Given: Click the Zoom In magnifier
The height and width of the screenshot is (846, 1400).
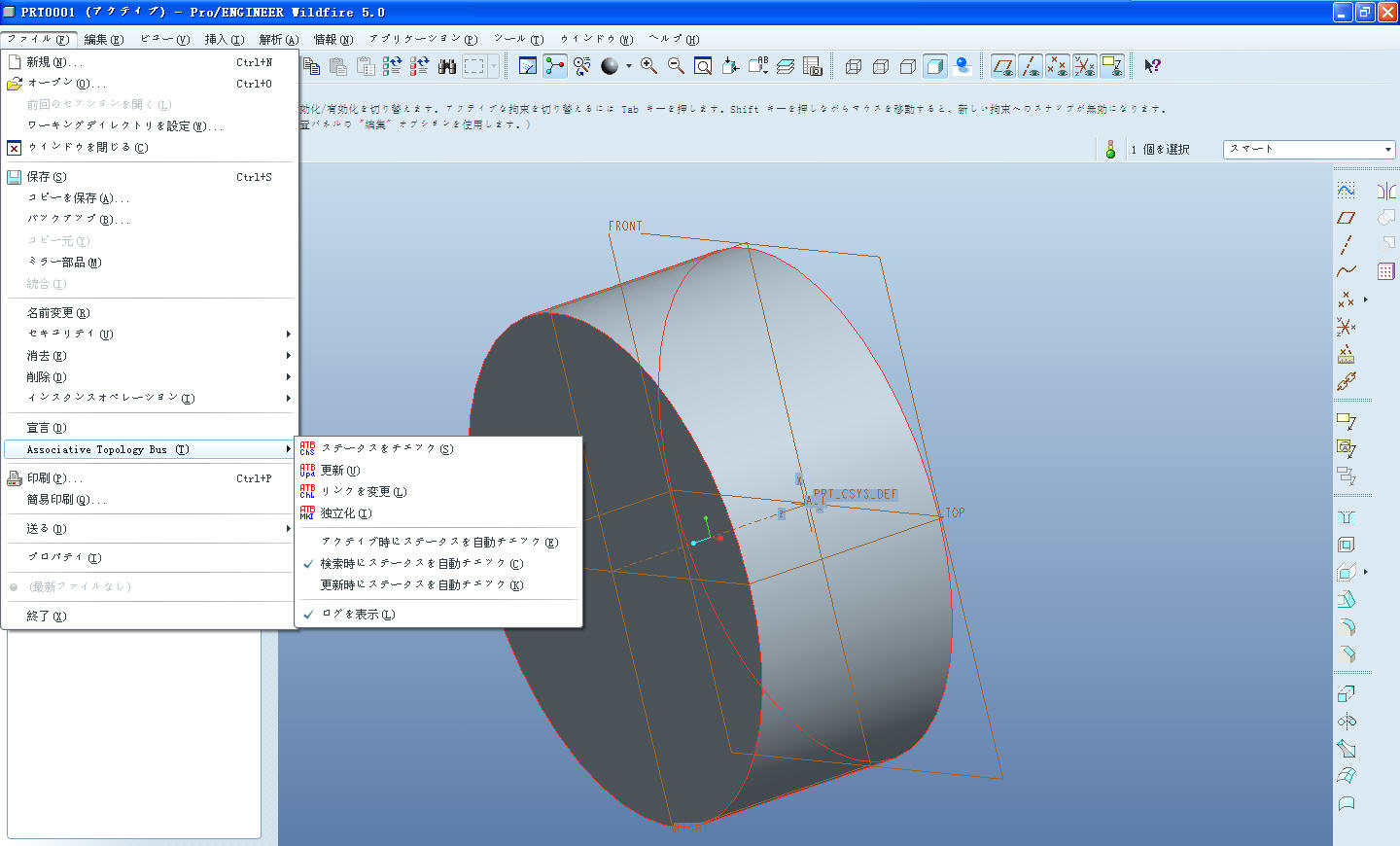Looking at the screenshot, I should coord(648,66).
